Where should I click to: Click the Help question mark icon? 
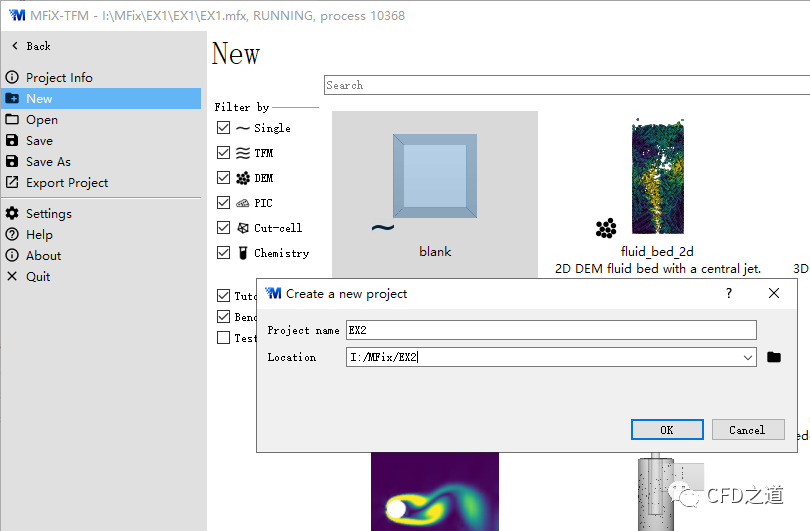[12, 235]
